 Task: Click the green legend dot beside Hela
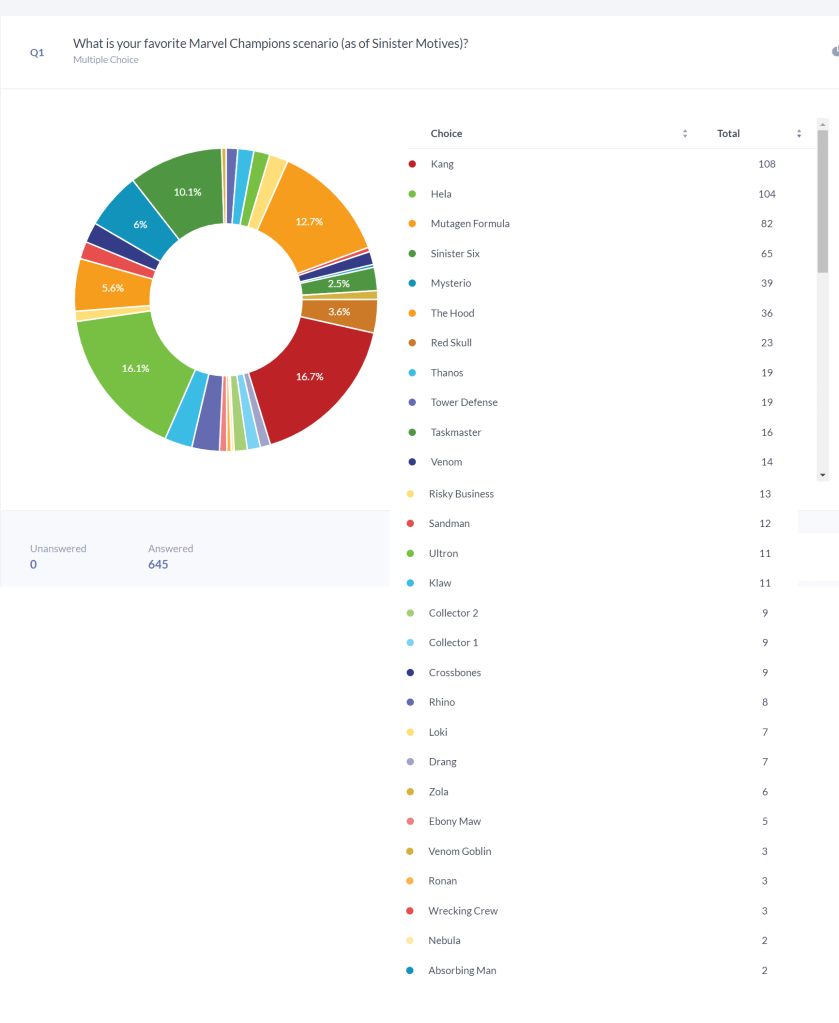pos(412,194)
